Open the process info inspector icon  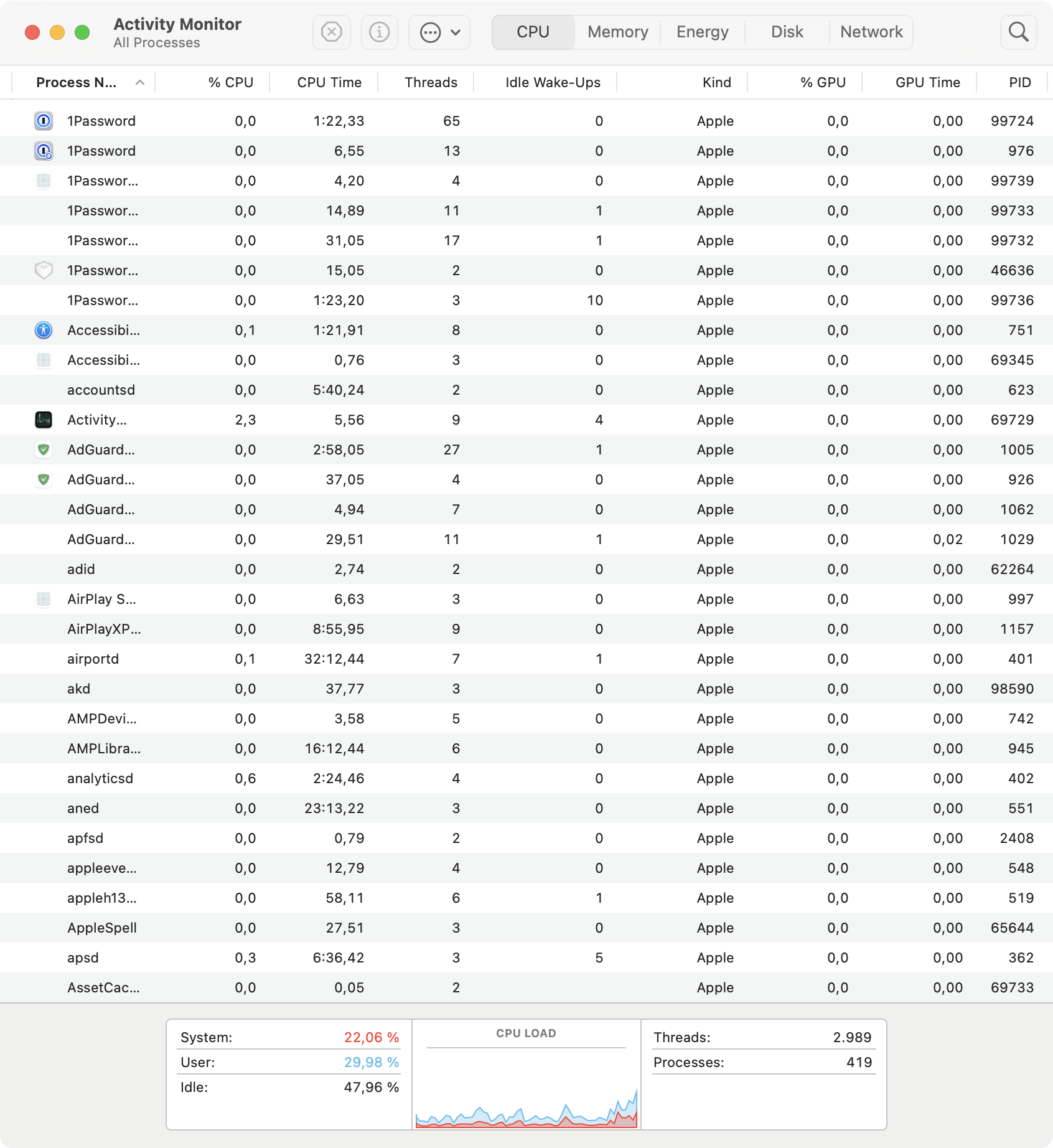380,32
